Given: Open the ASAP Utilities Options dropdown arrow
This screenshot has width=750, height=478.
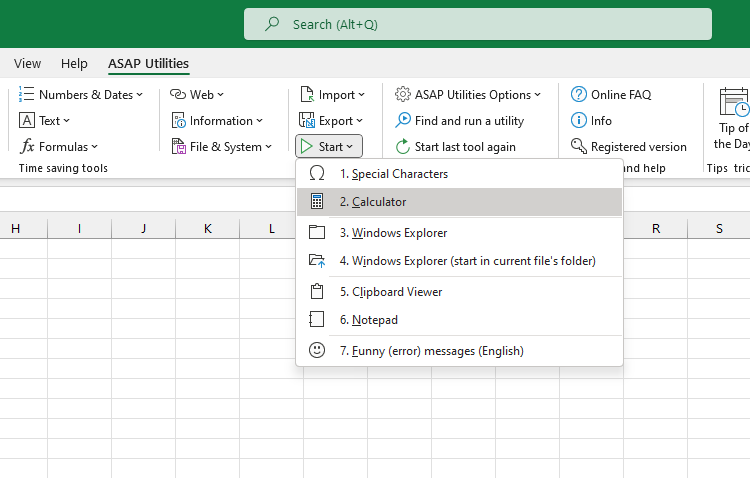Looking at the screenshot, I should (538, 95).
